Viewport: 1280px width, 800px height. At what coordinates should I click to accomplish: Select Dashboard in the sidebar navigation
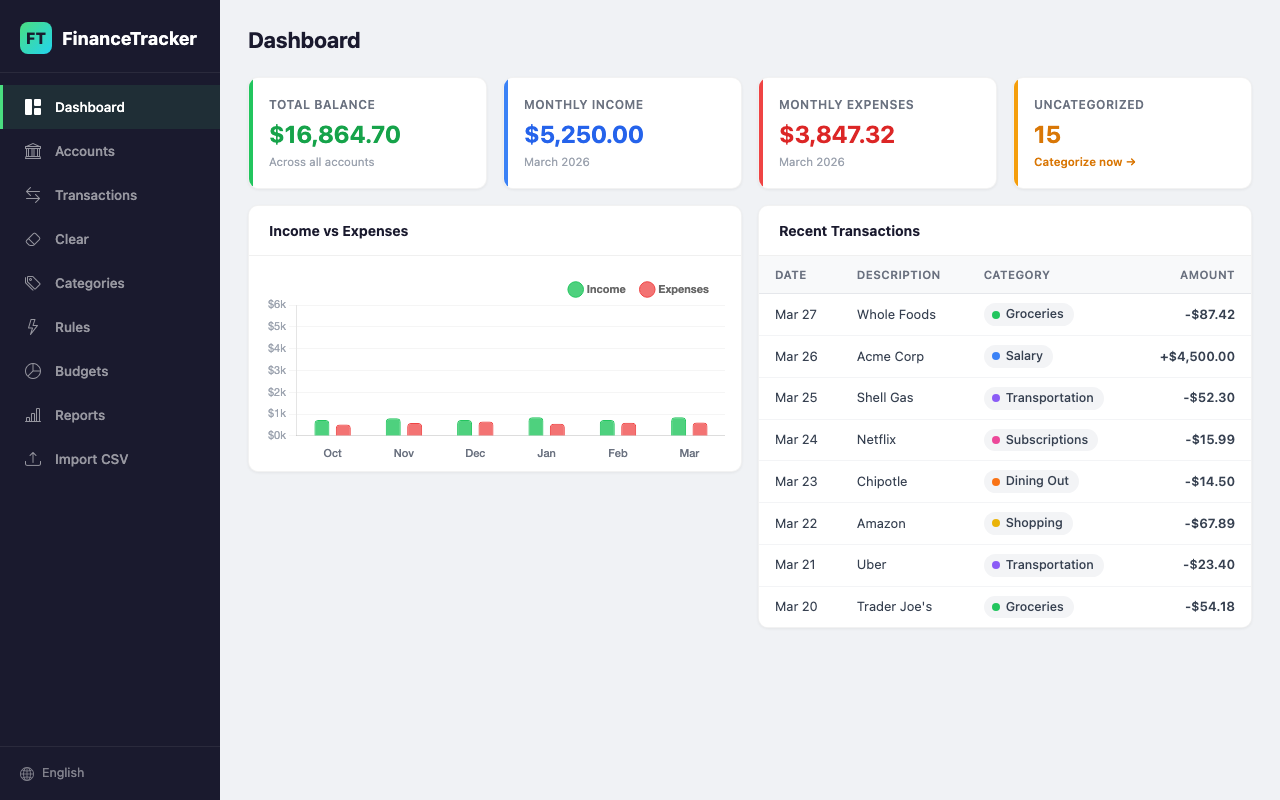click(x=89, y=107)
